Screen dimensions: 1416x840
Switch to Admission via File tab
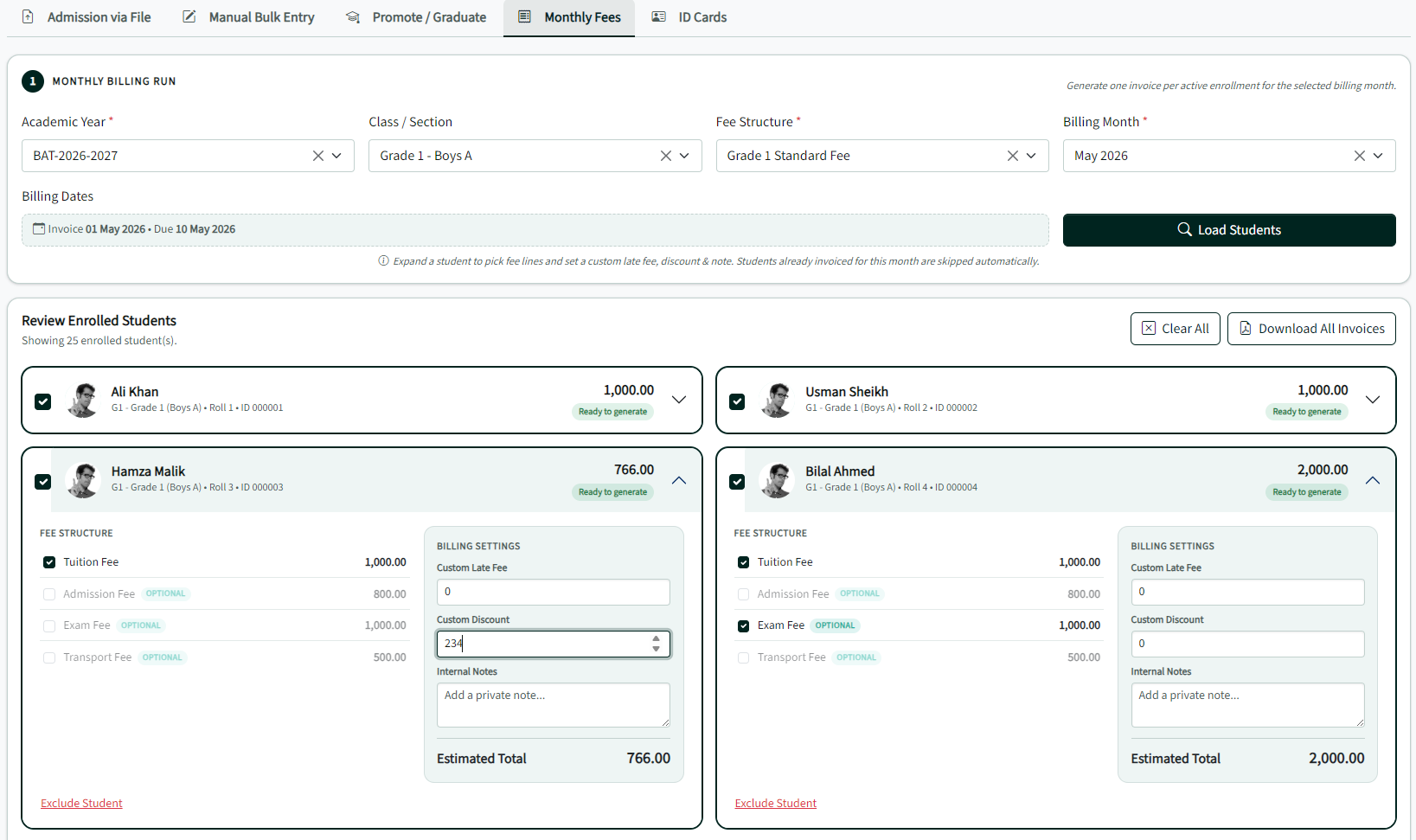[86, 17]
